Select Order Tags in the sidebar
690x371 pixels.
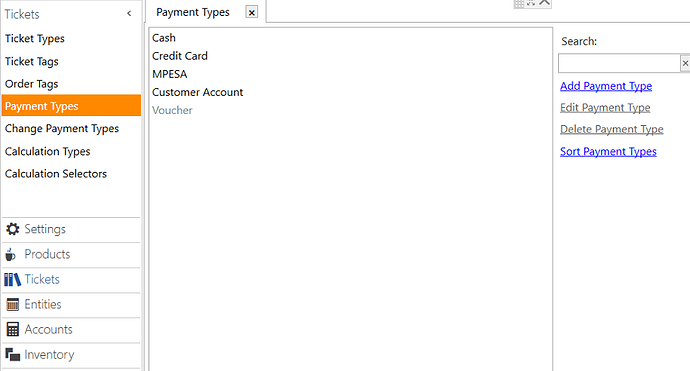coord(32,84)
